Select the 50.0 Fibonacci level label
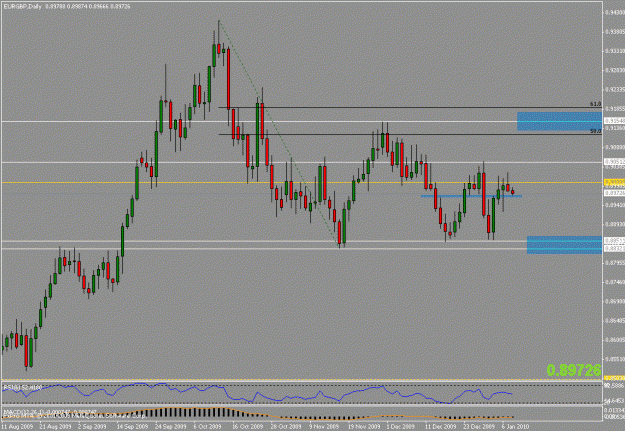 click(x=596, y=131)
